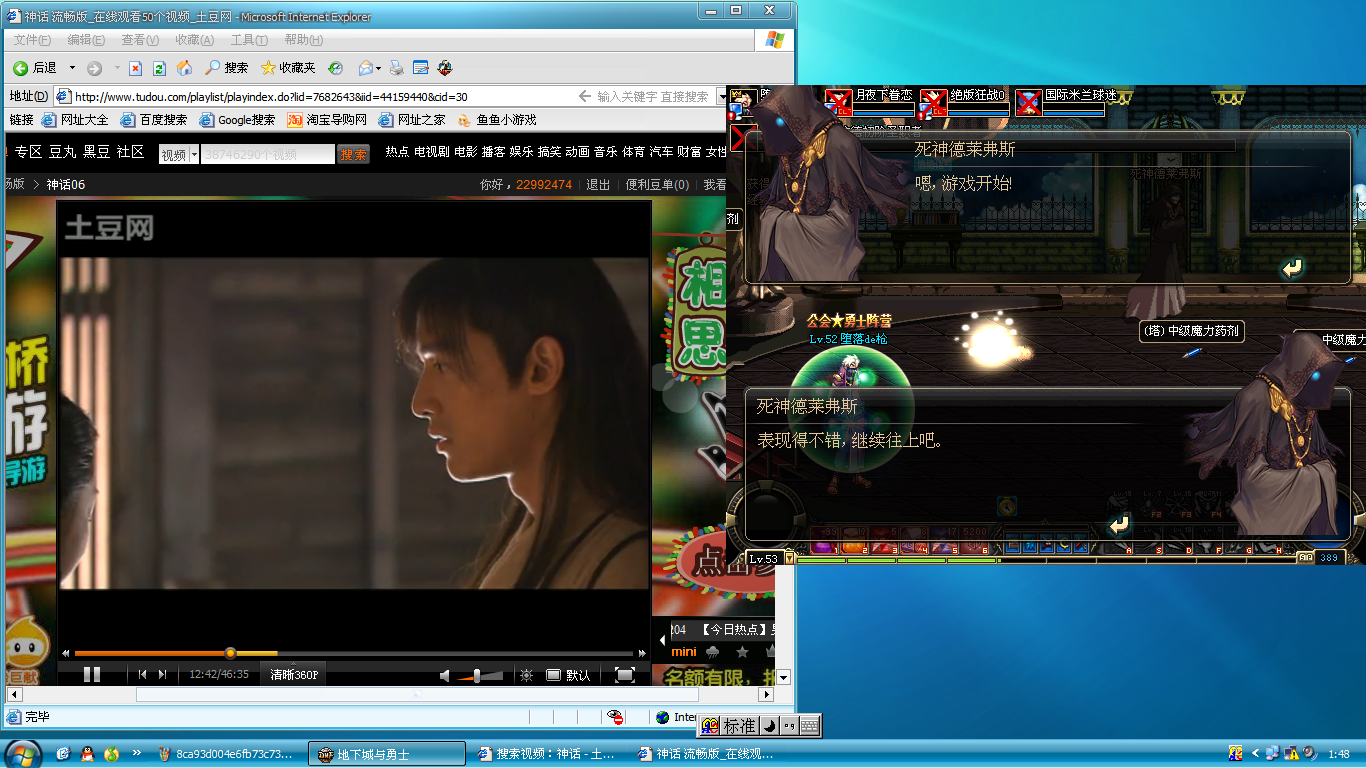The width and height of the screenshot is (1366, 768).
Task: Expand hidden quick launch items chevron
Action: 137,753
